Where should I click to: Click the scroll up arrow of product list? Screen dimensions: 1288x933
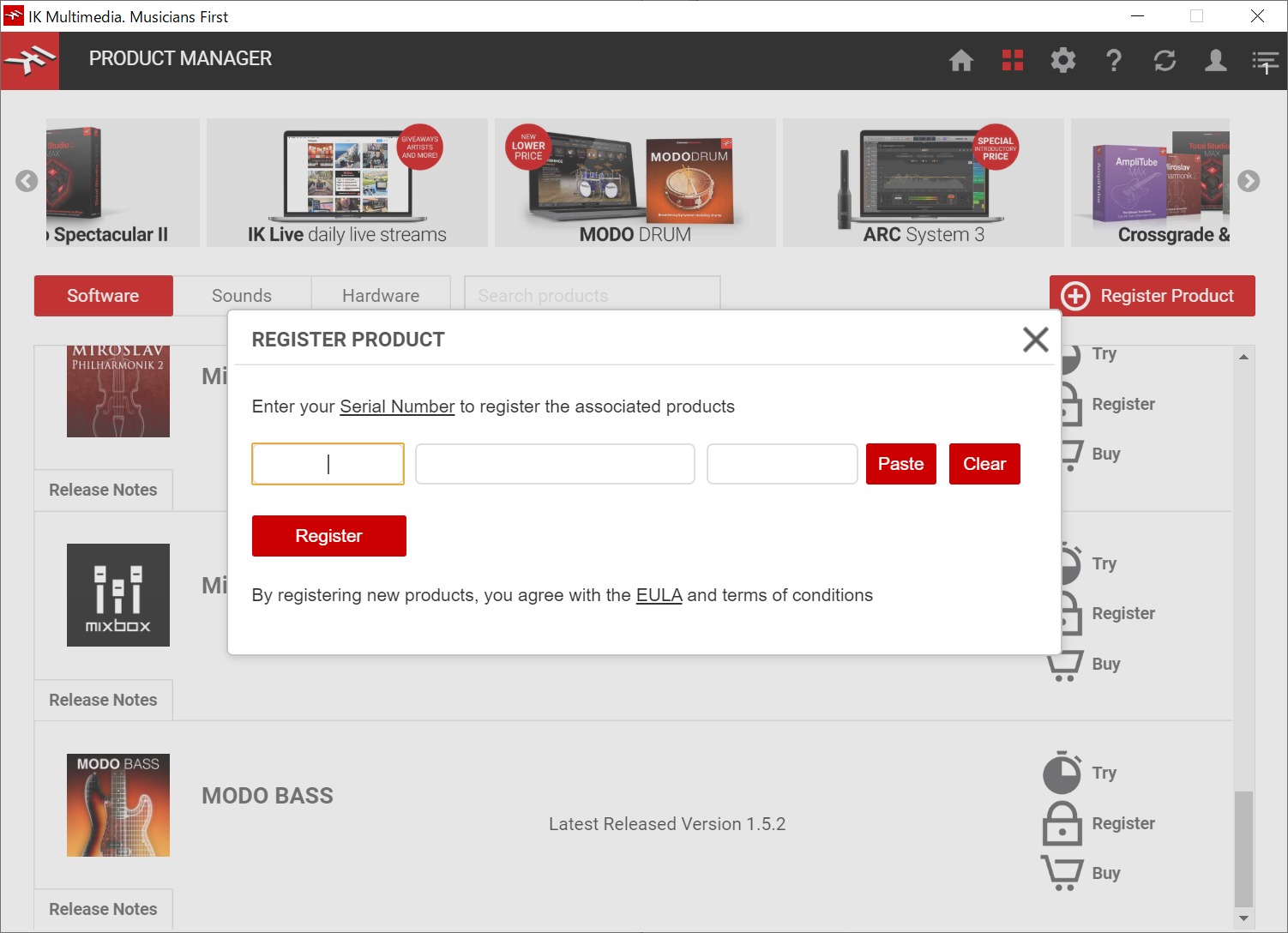click(x=1243, y=357)
